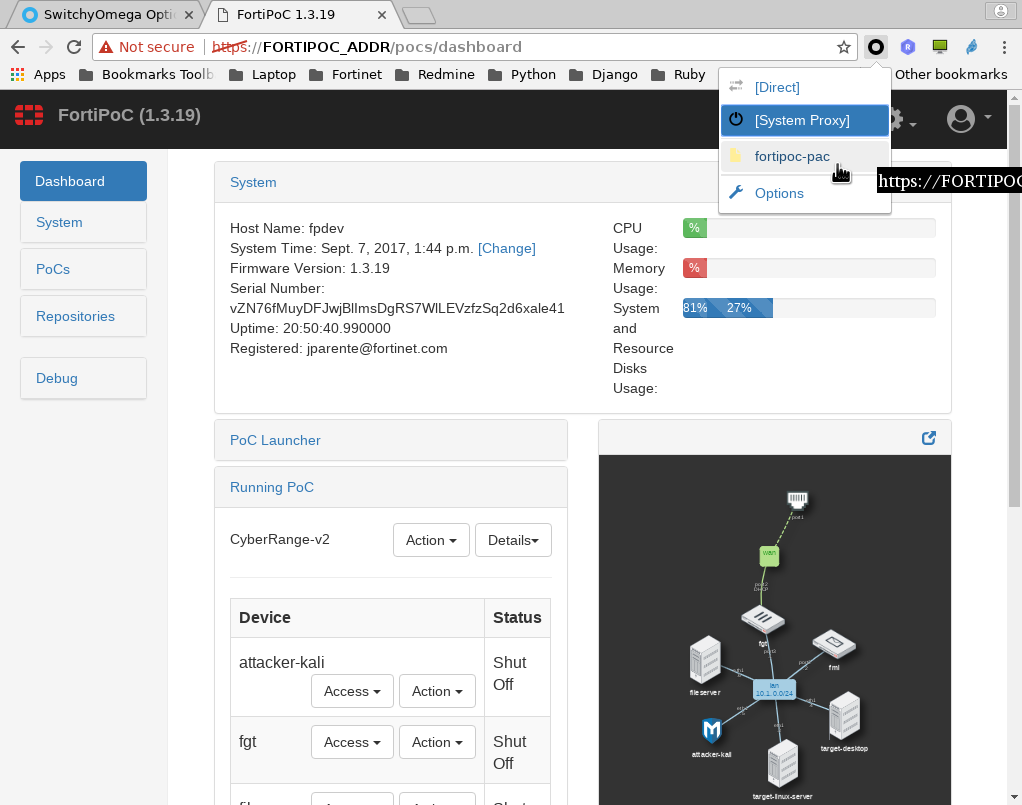This screenshot has width=1022, height=805.
Task: Open SwitchyOmega Options menu entry
Action: (778, 193)
